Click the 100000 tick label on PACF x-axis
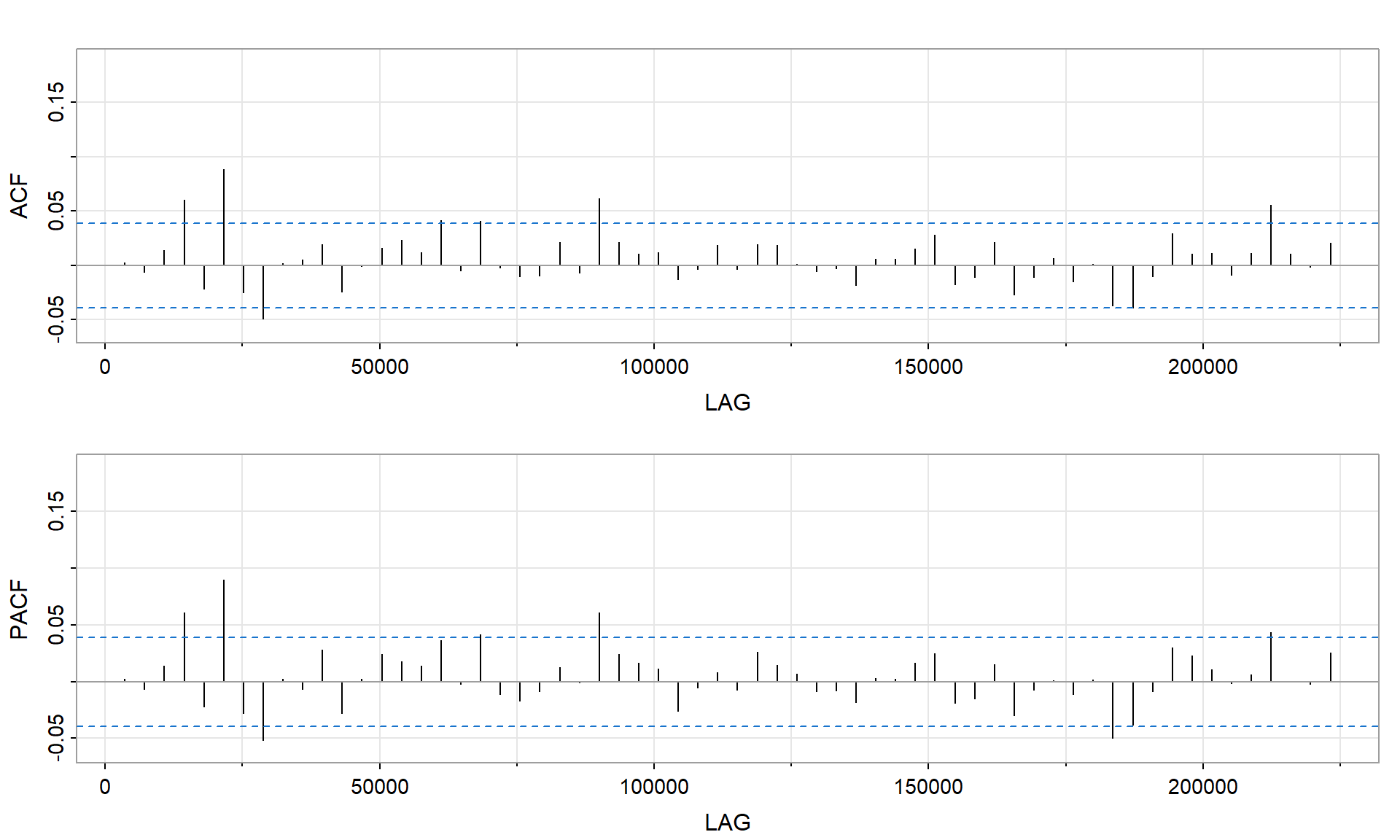 [x=654, y=787]
